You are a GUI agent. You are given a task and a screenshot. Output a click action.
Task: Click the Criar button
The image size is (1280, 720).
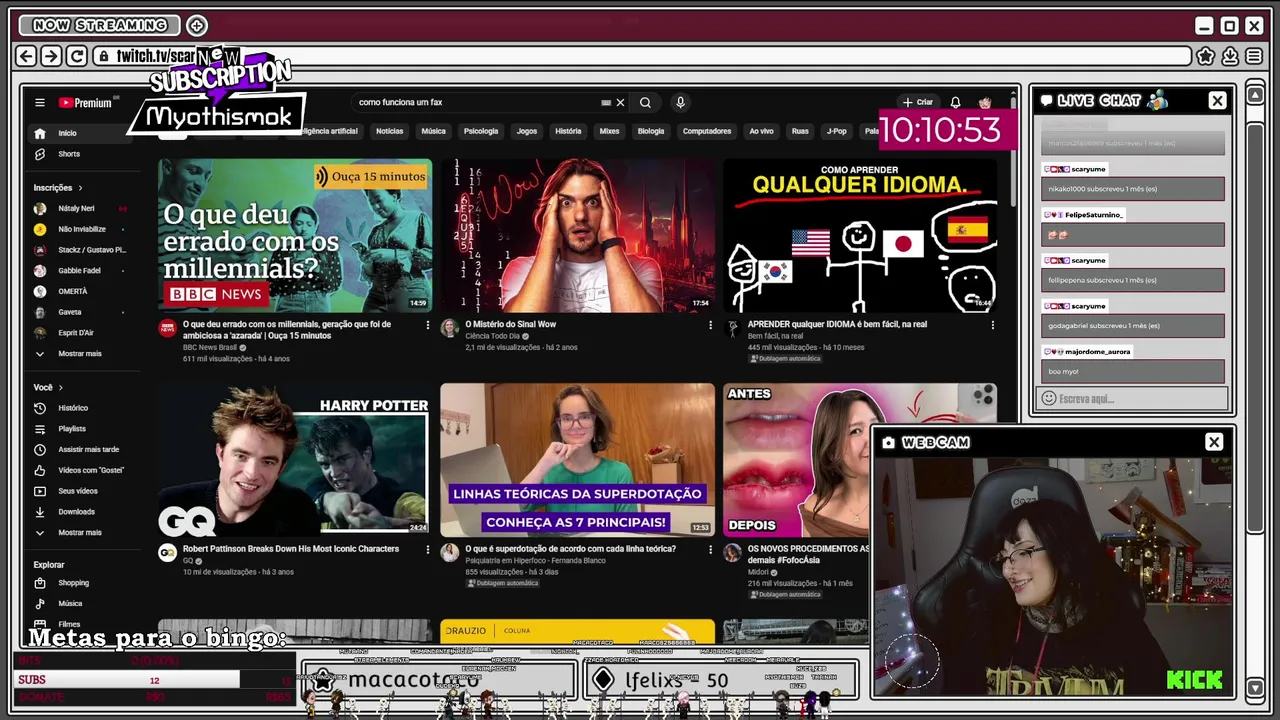[918, 102]
